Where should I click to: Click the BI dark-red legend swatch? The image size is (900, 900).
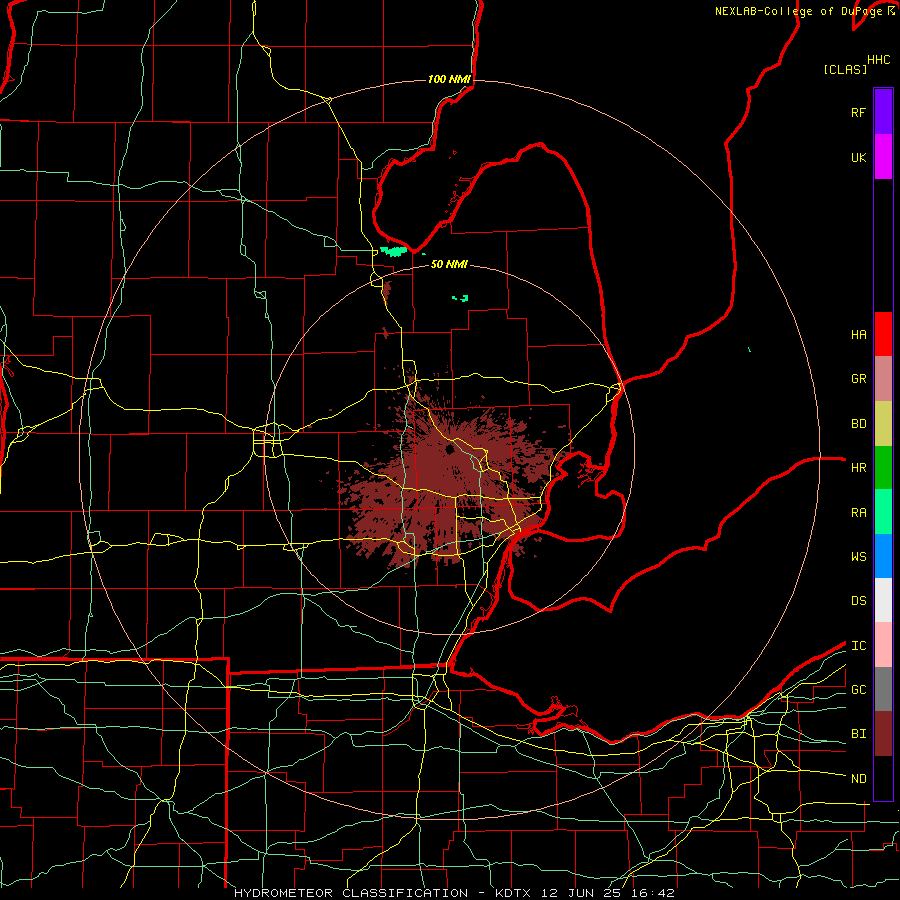pyautogui.click(x=883, y=734)
